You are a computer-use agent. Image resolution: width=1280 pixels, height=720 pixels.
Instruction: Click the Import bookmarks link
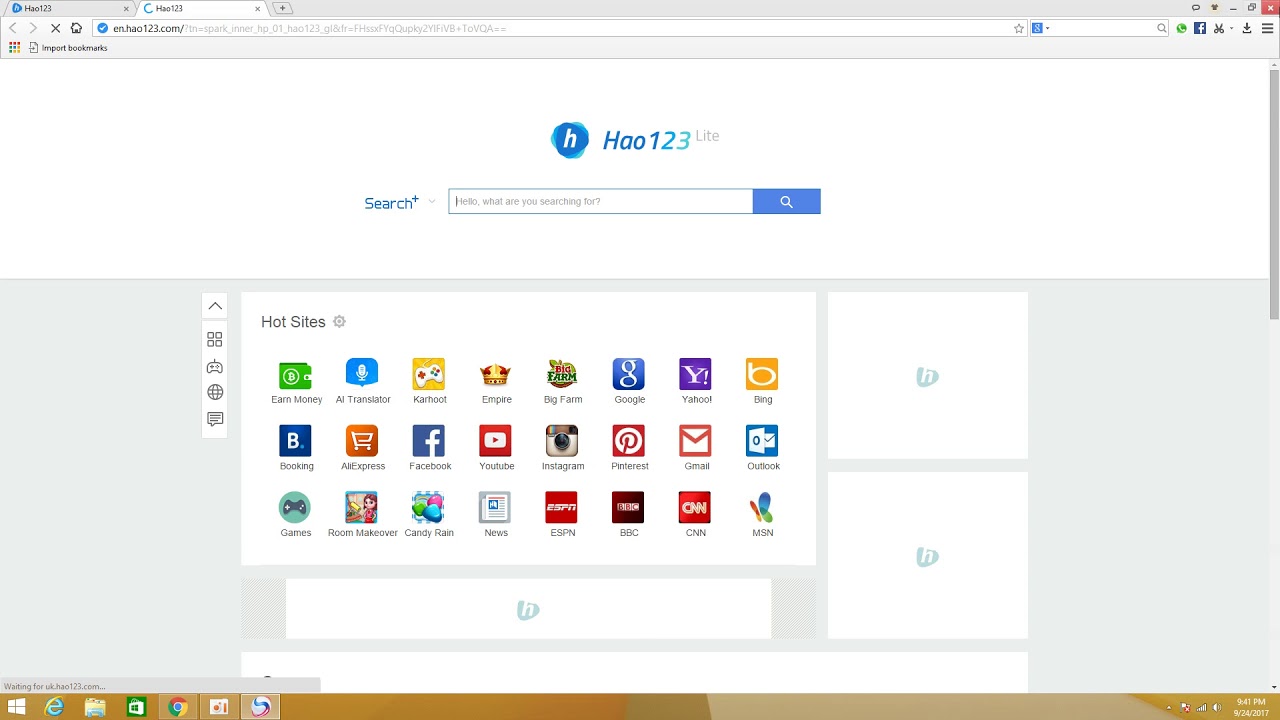pyautogui.click(x=68, y=48)
